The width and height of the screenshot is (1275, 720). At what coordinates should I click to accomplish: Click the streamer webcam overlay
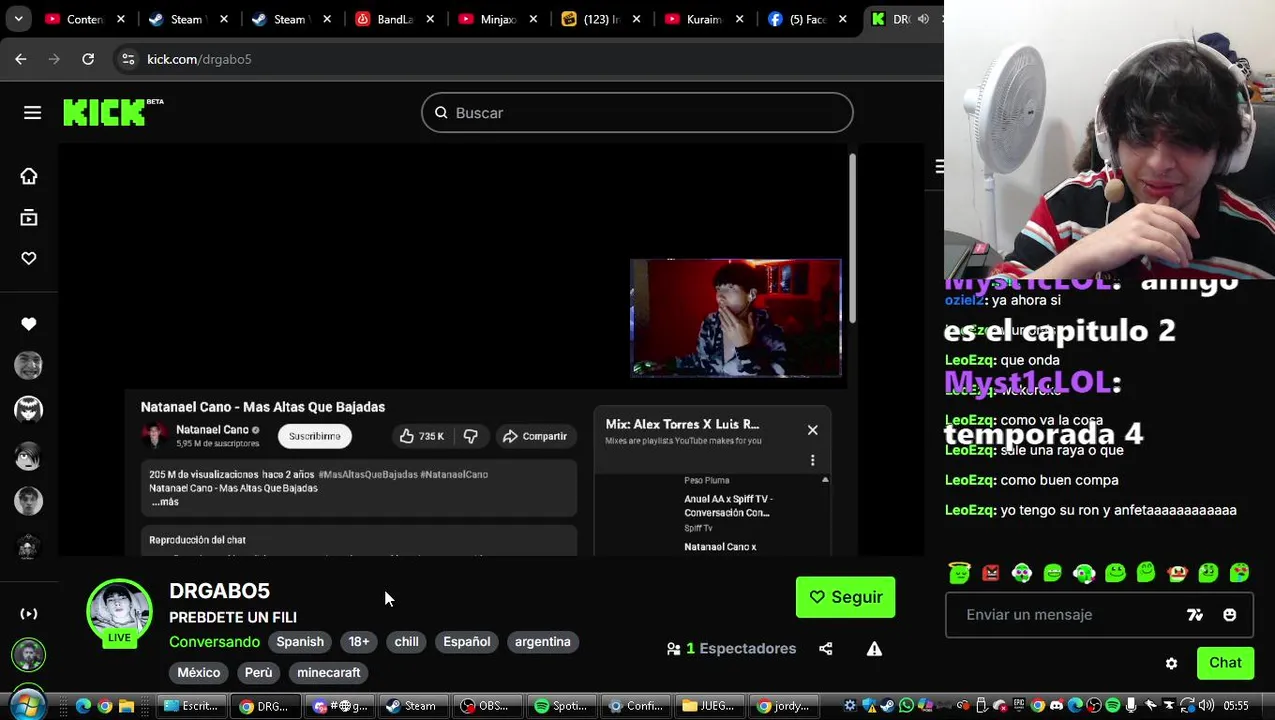click(x=736, y=318)
